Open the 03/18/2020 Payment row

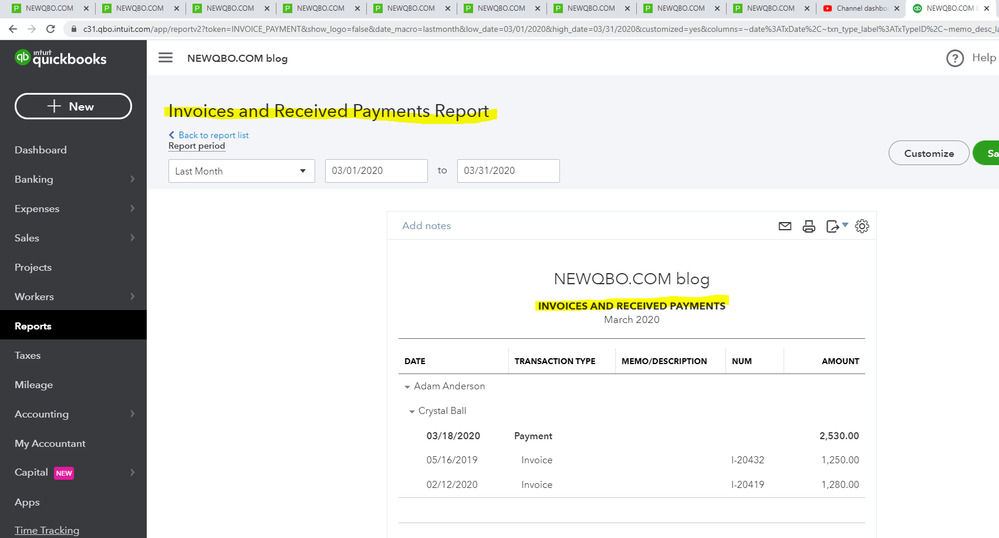(631, 436)
